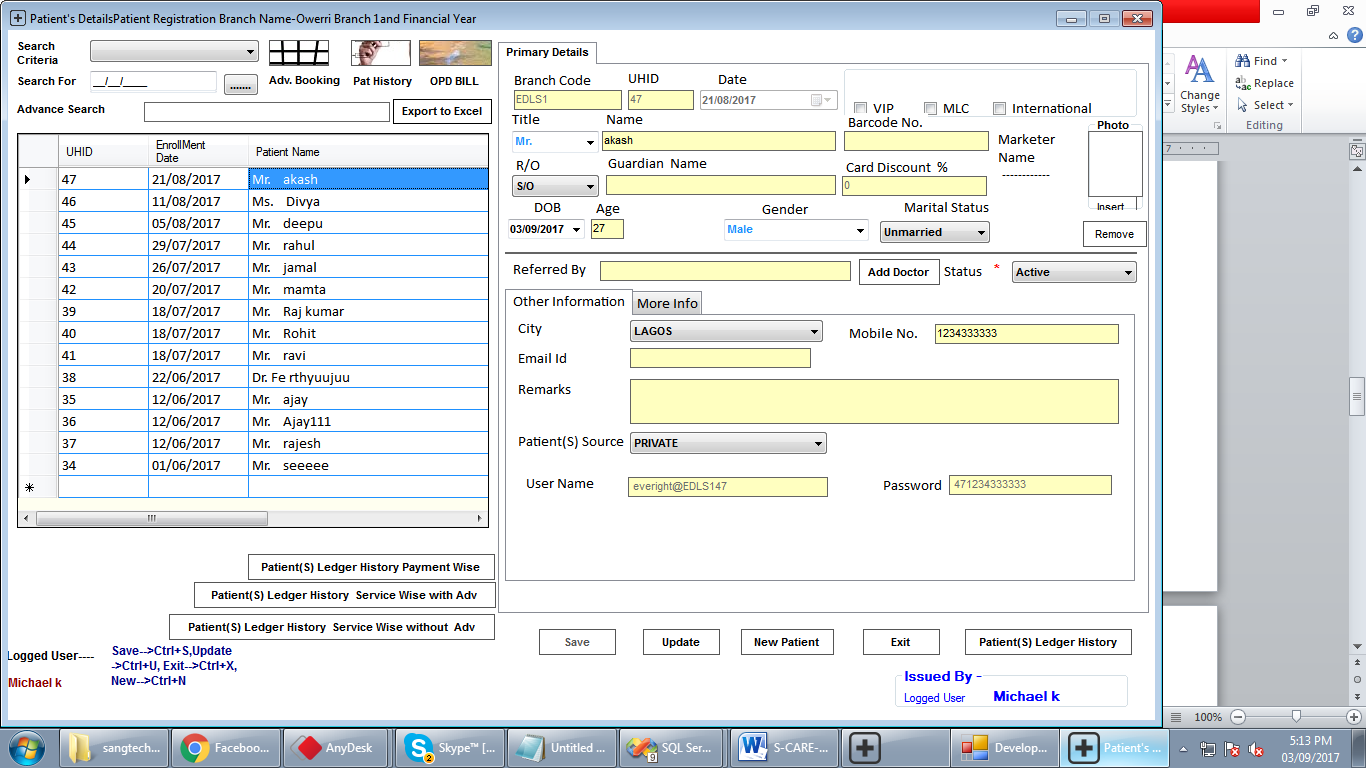Open the DOB date picker dropdown

click(577, 229)
